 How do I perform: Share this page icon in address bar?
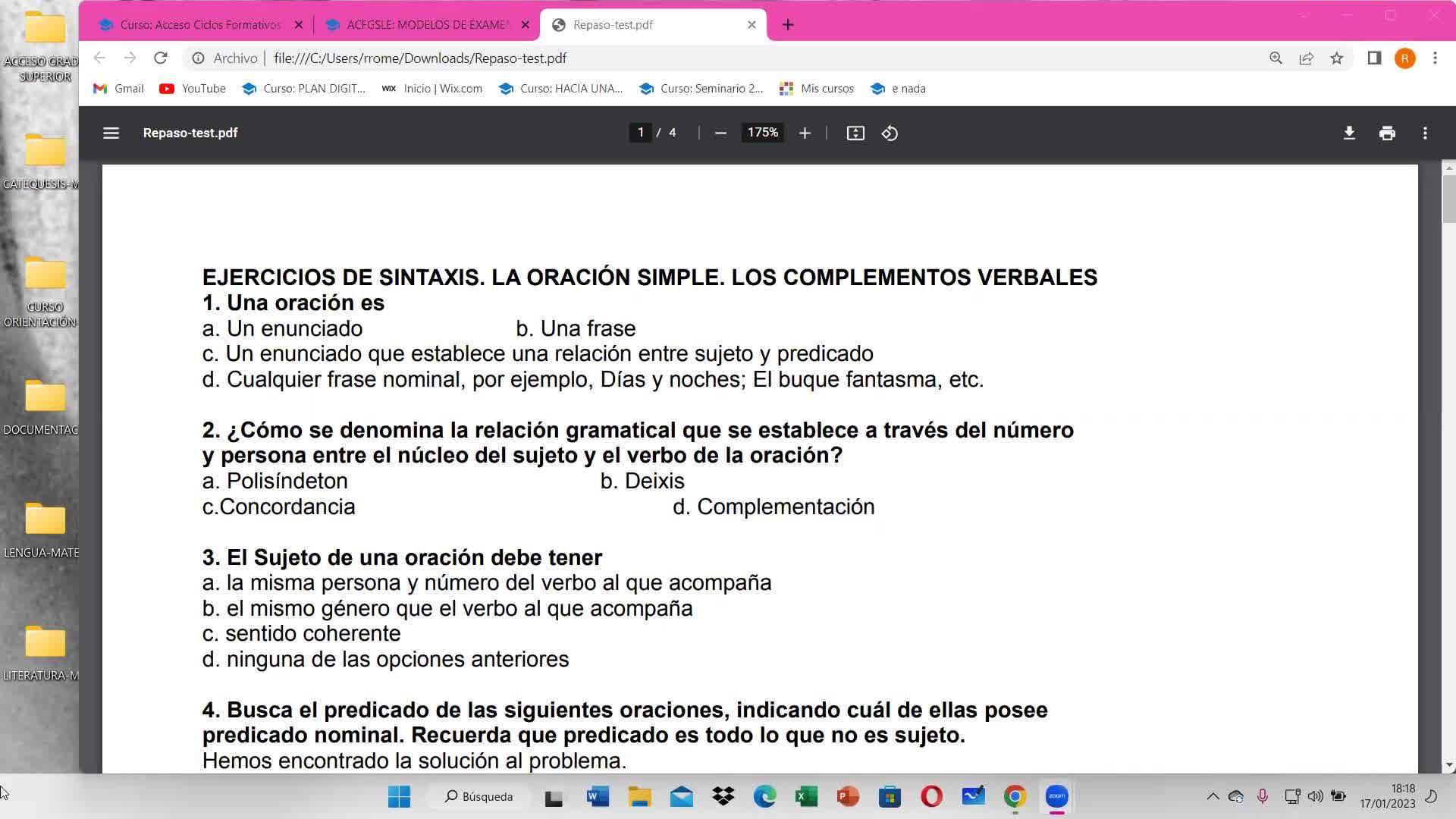pos(1306,58)
